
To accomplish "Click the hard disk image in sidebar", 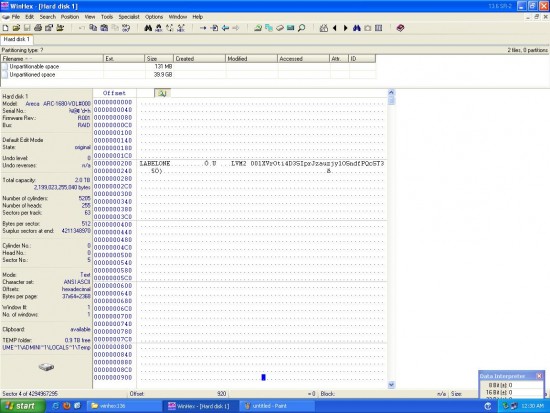I will point(46,367).
